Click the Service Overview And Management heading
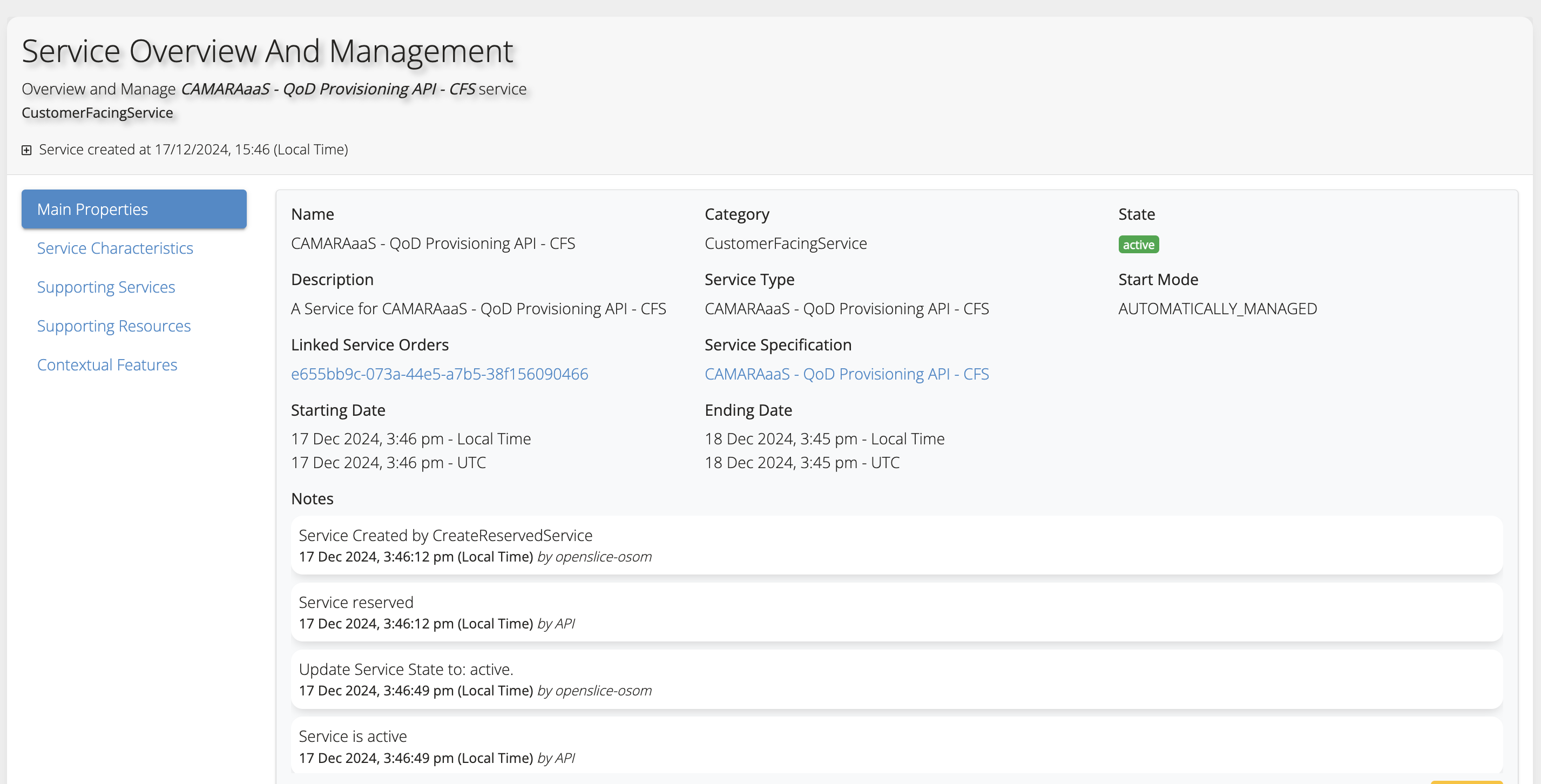The width and height of the screenshot is (1541, 784). coord(267,51)
